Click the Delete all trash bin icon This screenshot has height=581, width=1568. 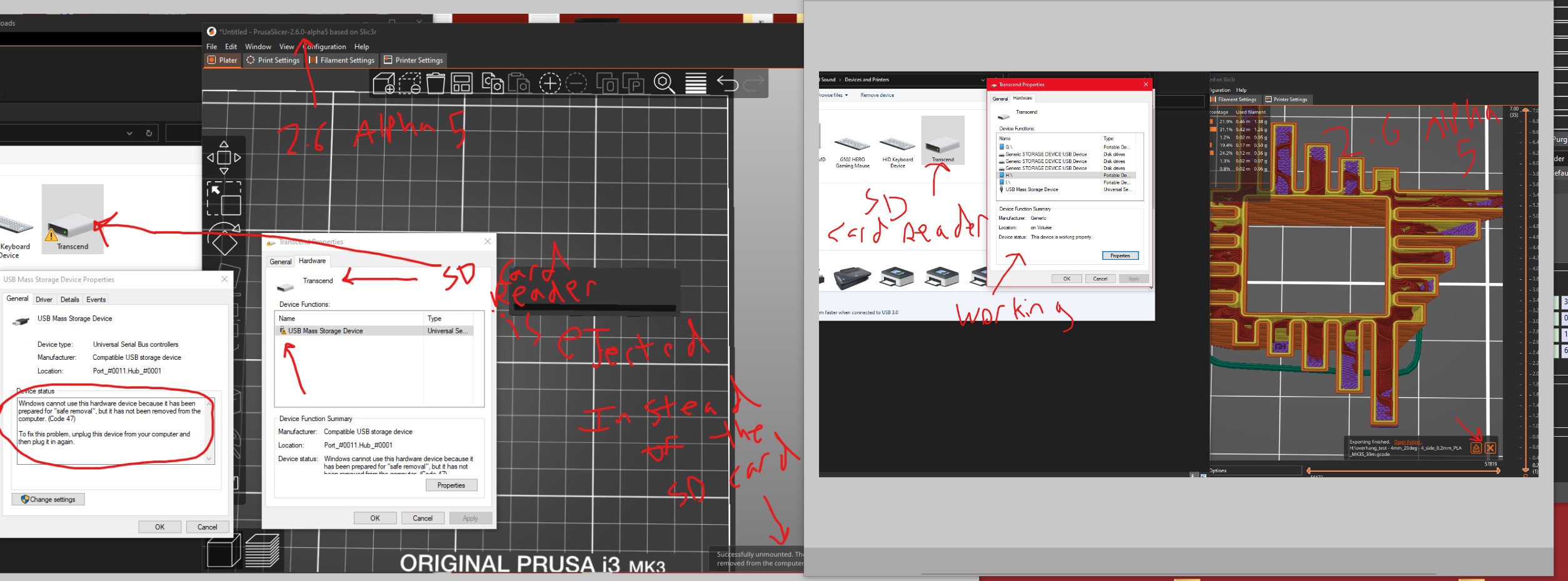pos(436,83)
